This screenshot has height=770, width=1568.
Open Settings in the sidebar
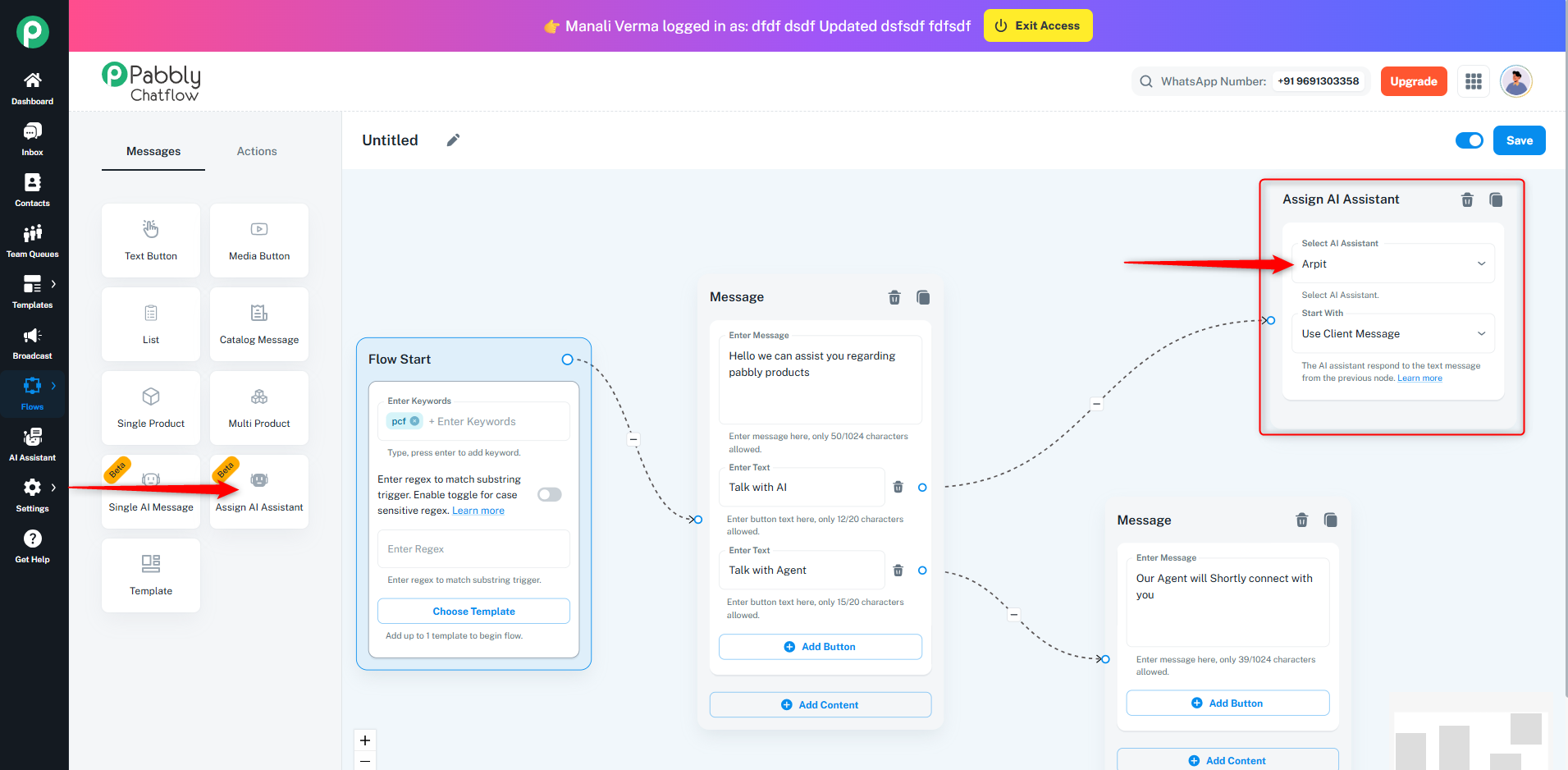point(33,496)
